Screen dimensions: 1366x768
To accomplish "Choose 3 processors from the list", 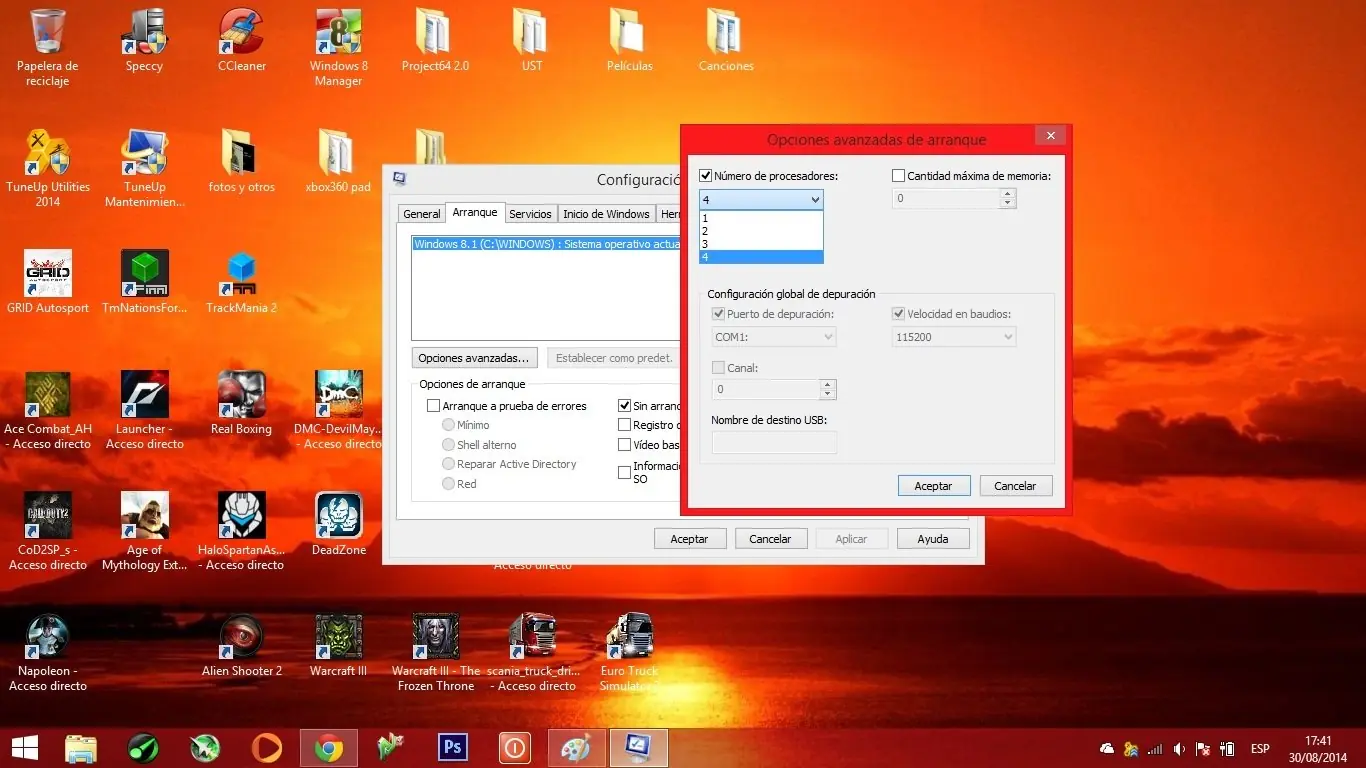I will point(761,244).
